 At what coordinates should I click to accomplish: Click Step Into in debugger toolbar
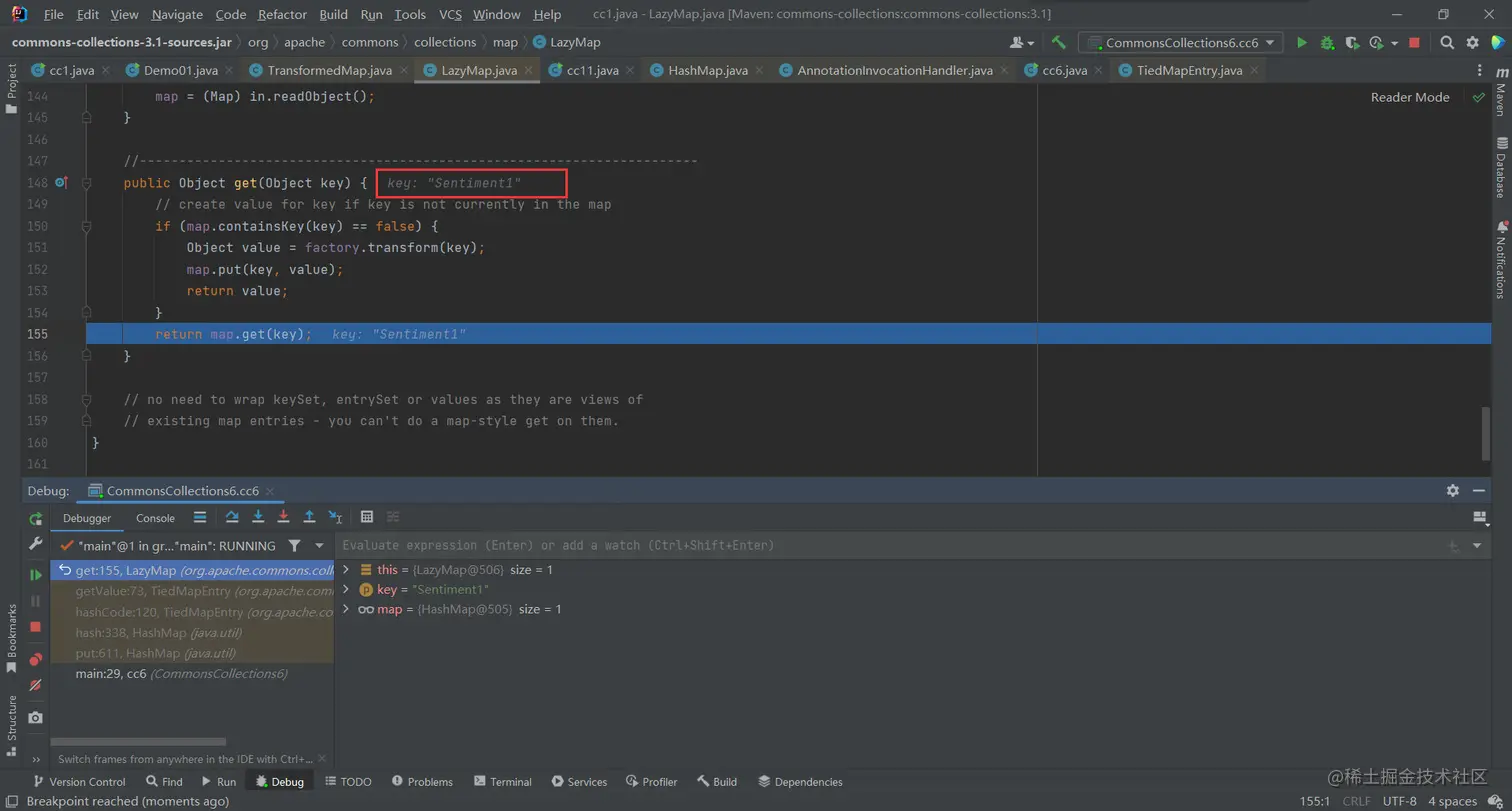[x=258, y=517]
